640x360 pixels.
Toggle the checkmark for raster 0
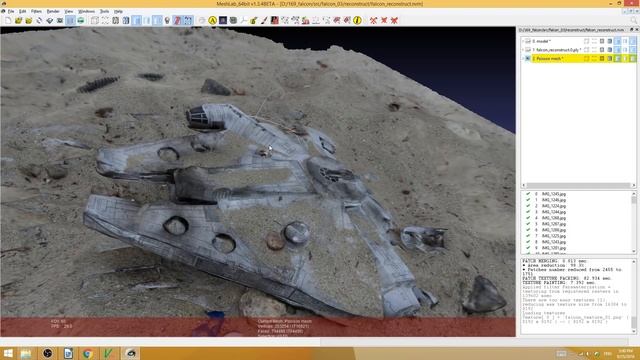click(528, 194)
